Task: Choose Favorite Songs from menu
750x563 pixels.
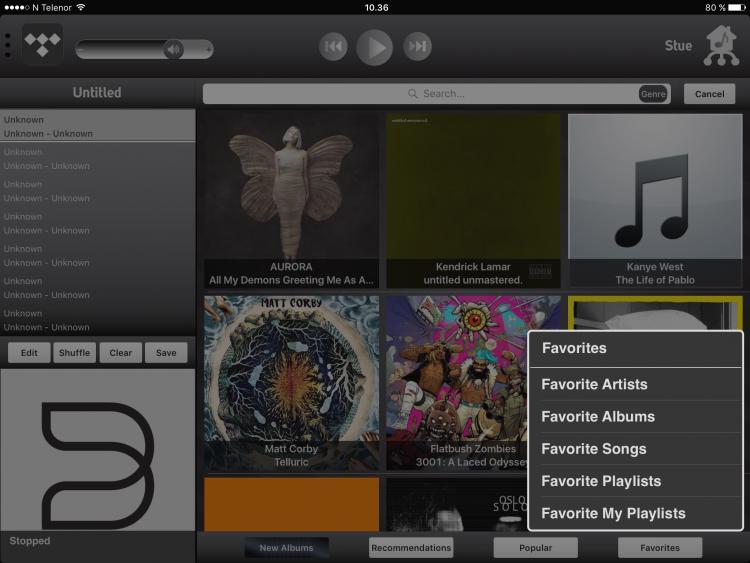Action: (636, 449)
